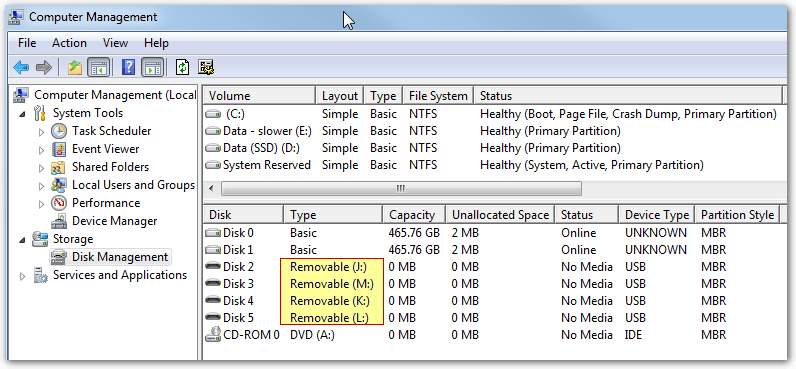The height and width of the screenshot is (369, 796).
Task: Click the DVD (A:) type cell
Action: (x=312, y=335)
